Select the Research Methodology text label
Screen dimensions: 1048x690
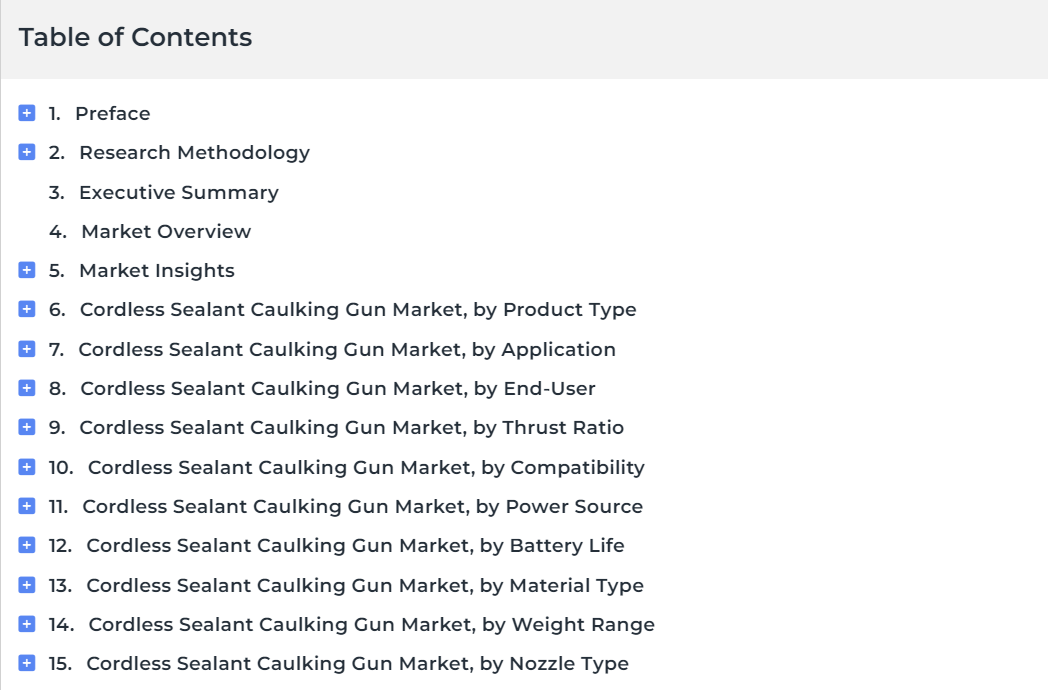click(194, 153)
